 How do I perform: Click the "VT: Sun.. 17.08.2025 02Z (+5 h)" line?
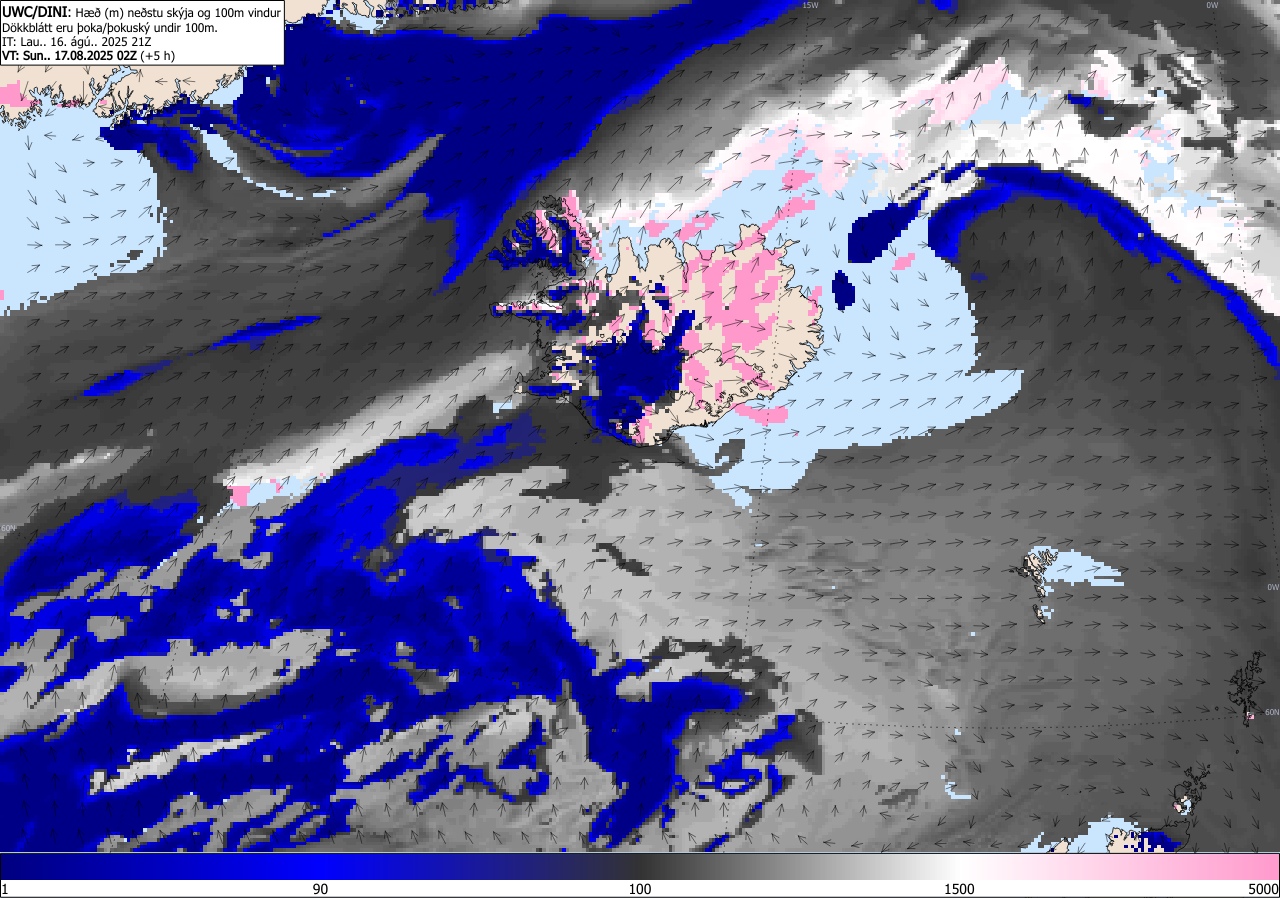click(88, 56)
